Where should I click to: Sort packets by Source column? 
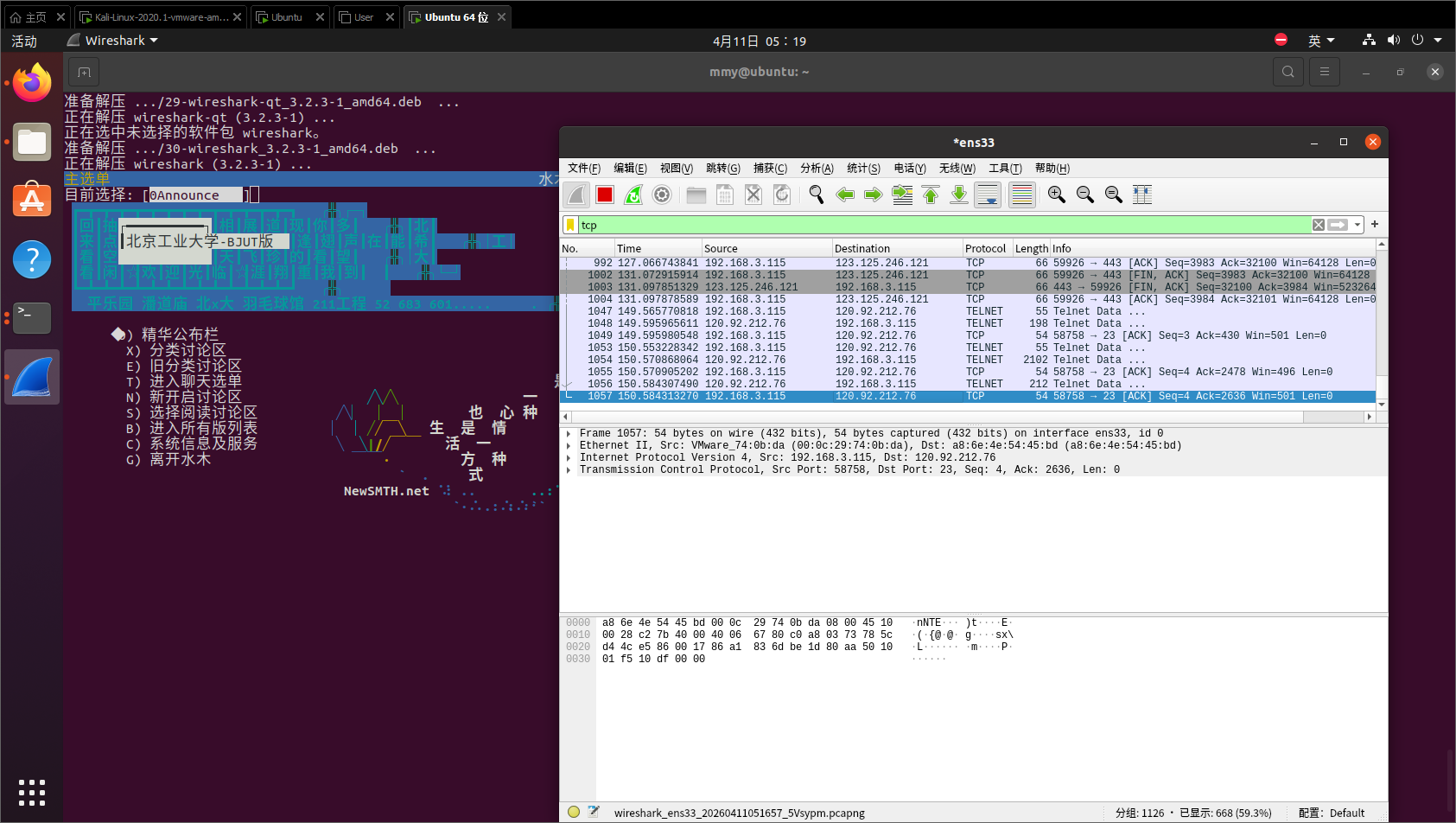(x=766, y=248)
